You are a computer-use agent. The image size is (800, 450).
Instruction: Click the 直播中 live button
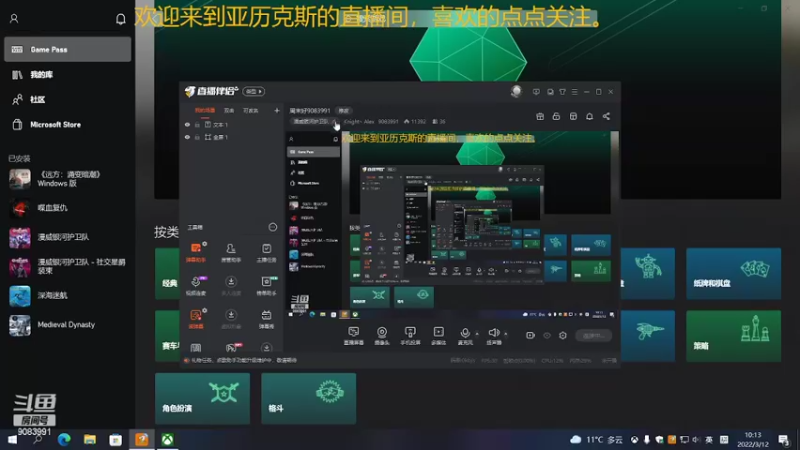(593, 336)
